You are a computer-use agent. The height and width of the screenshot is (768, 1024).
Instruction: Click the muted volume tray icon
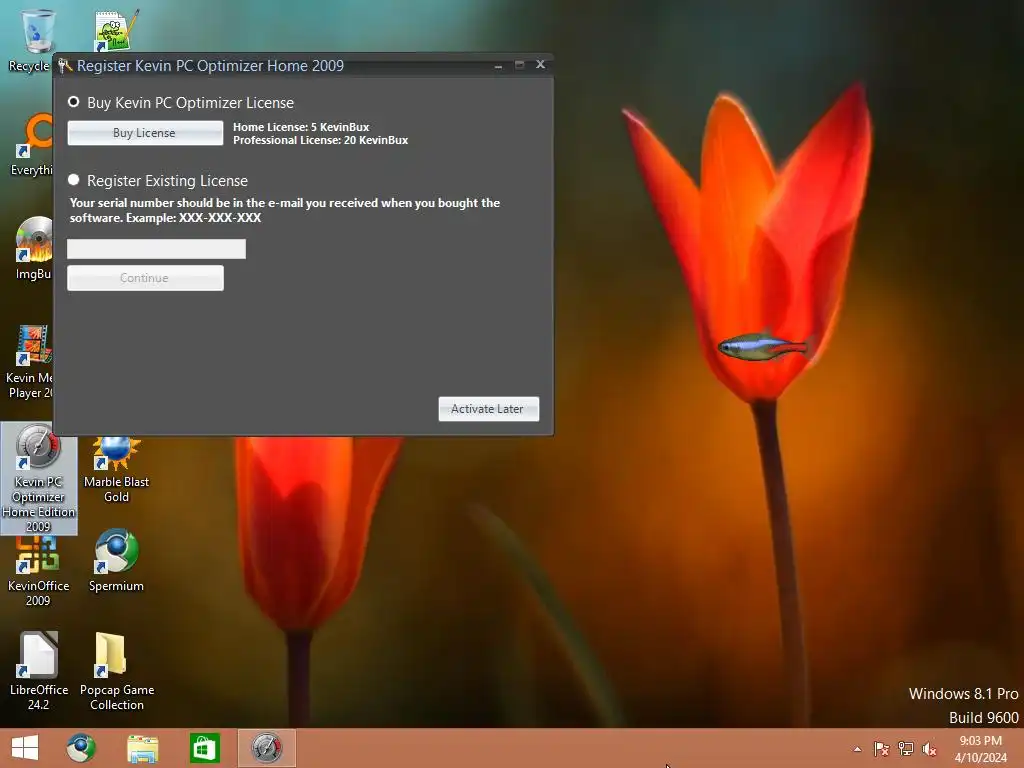tap(930, 749)
